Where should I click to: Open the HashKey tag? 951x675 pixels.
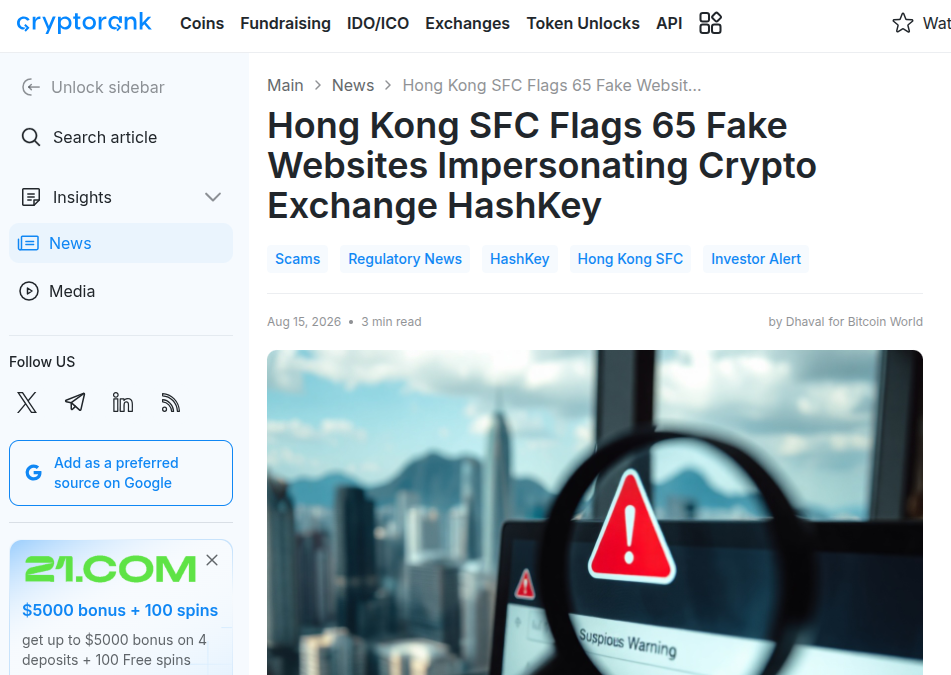pyautogui.click(x=520, y=259)
